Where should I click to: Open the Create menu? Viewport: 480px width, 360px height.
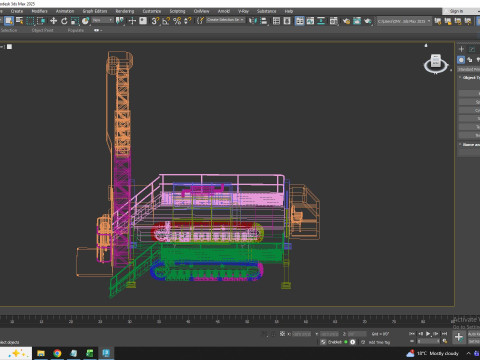(x=17, y=11)
